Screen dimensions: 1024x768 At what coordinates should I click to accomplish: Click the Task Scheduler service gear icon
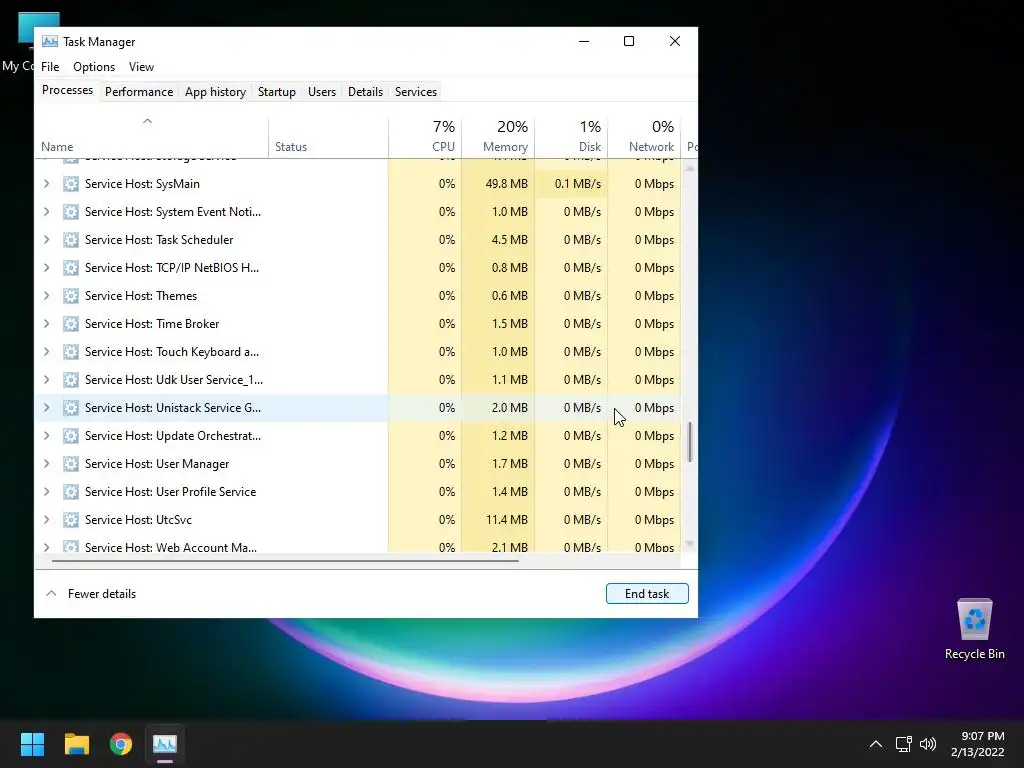(71, 240)
